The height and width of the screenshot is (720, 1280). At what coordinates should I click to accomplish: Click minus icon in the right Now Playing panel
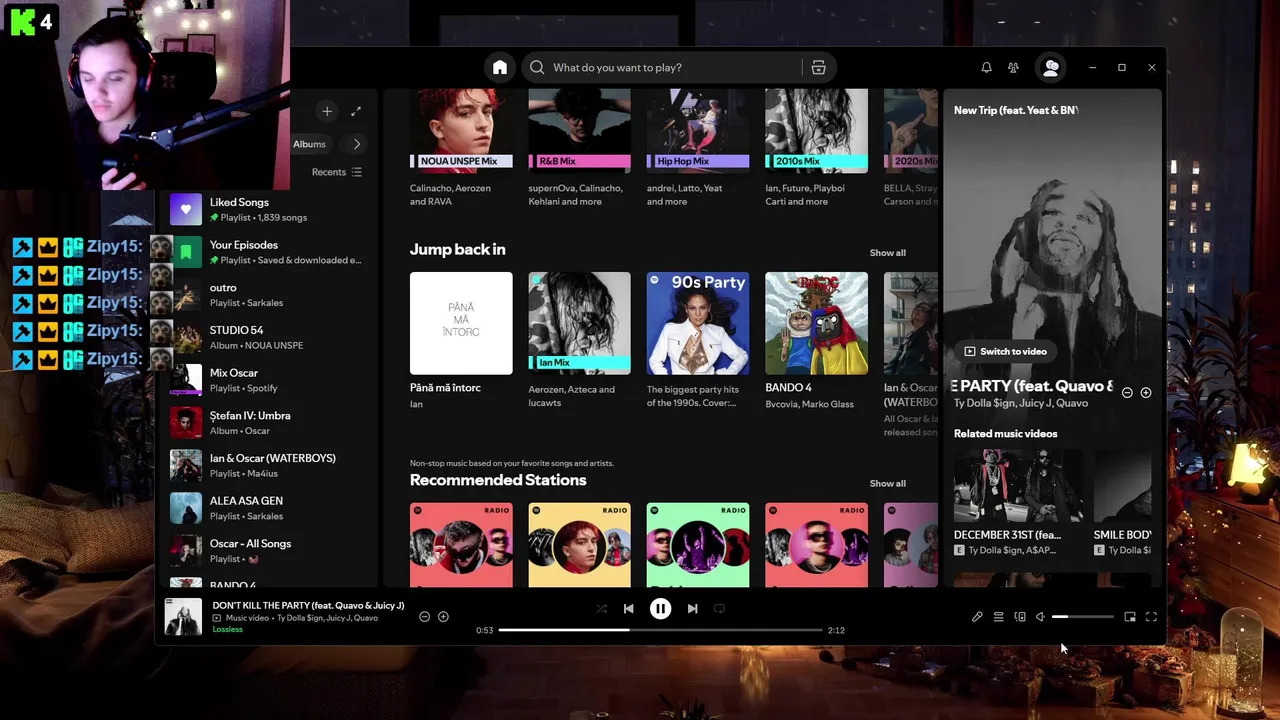point(1127,393)
